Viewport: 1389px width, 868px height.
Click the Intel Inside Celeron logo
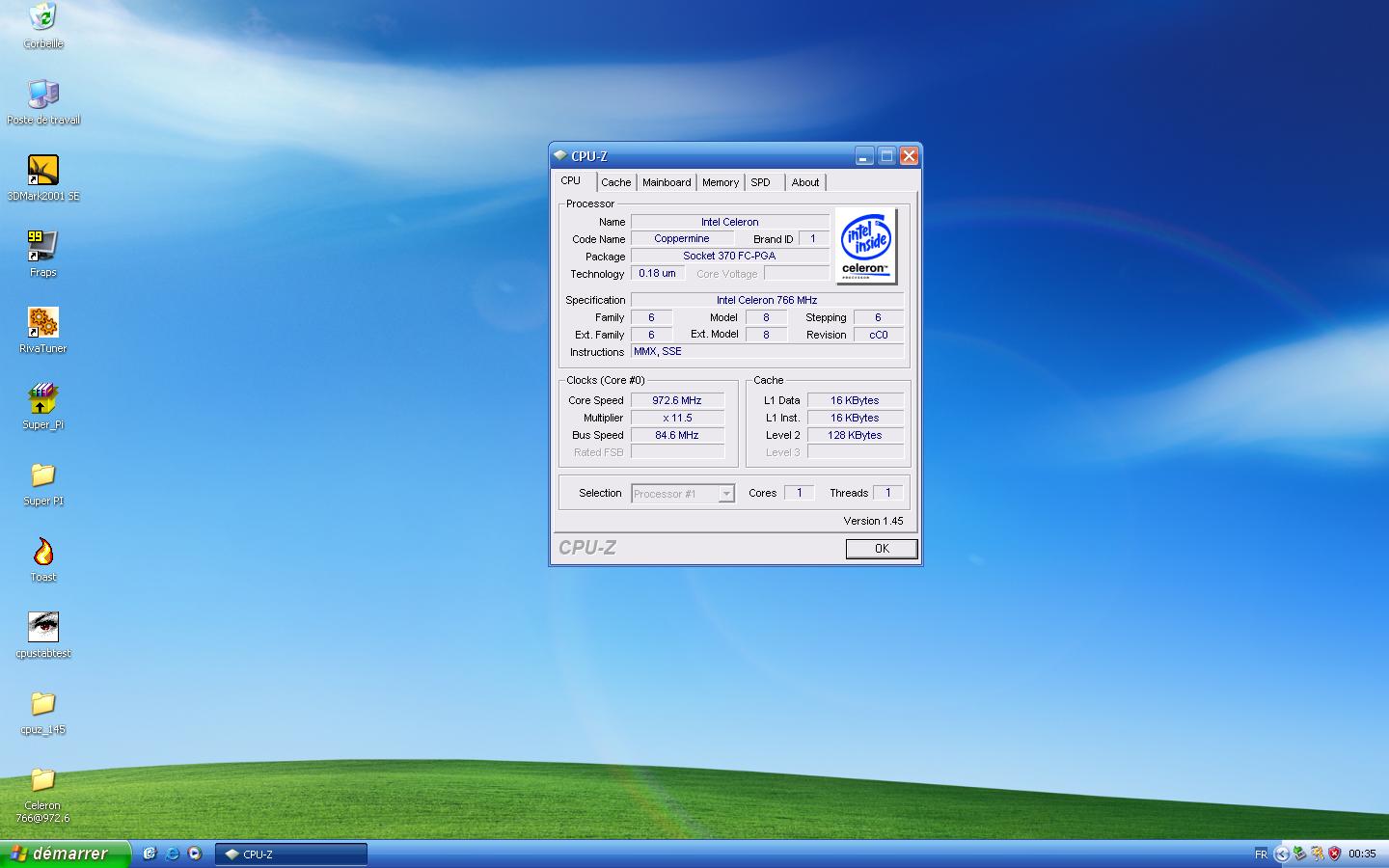[865, 245]
